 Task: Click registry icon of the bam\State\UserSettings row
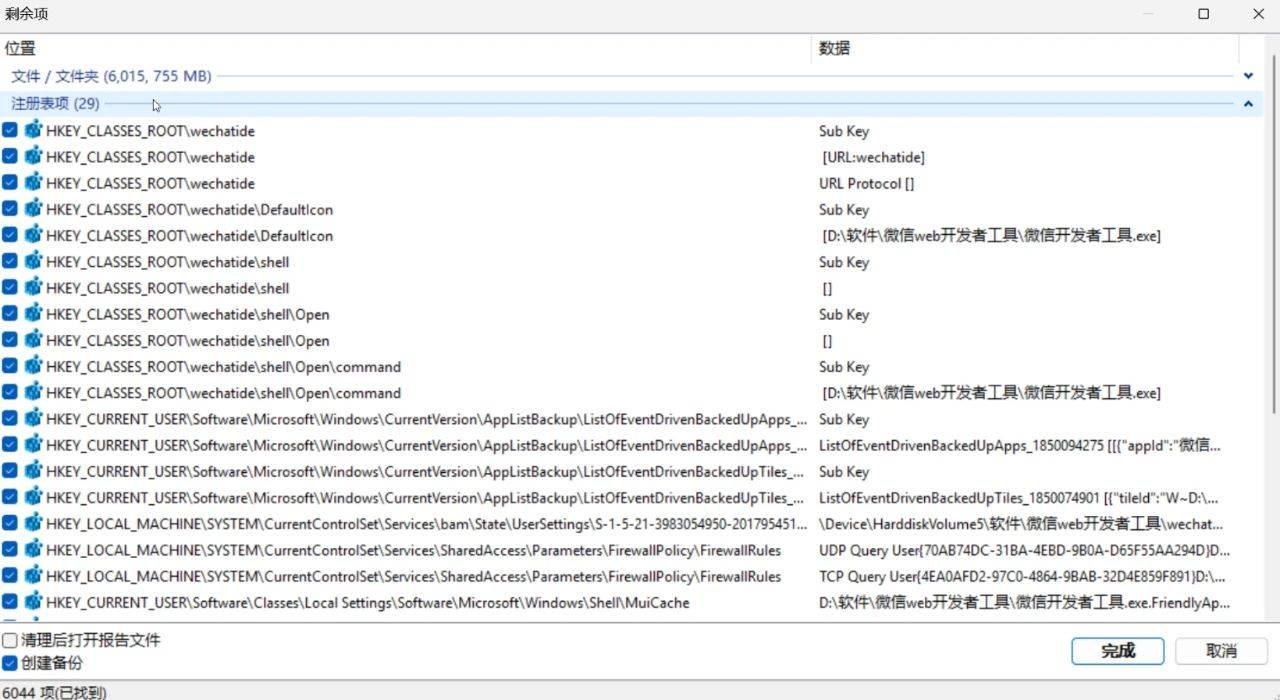pos(33,523)
